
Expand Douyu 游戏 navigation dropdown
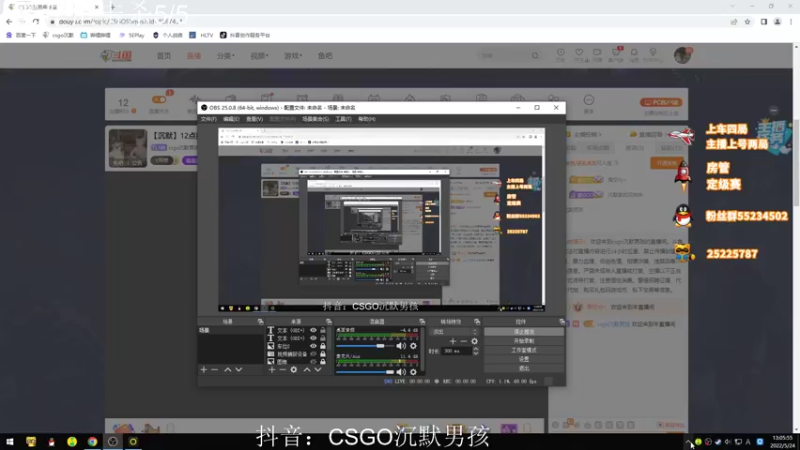[293, 56]
